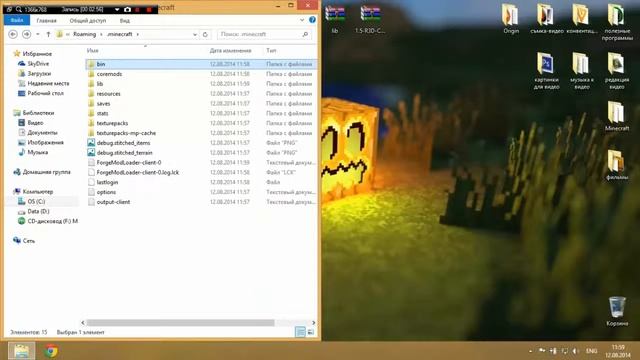640x360 pixels.
Task: Click the recorder zoom magnifier icon
Action: click(x=19, y=9)
